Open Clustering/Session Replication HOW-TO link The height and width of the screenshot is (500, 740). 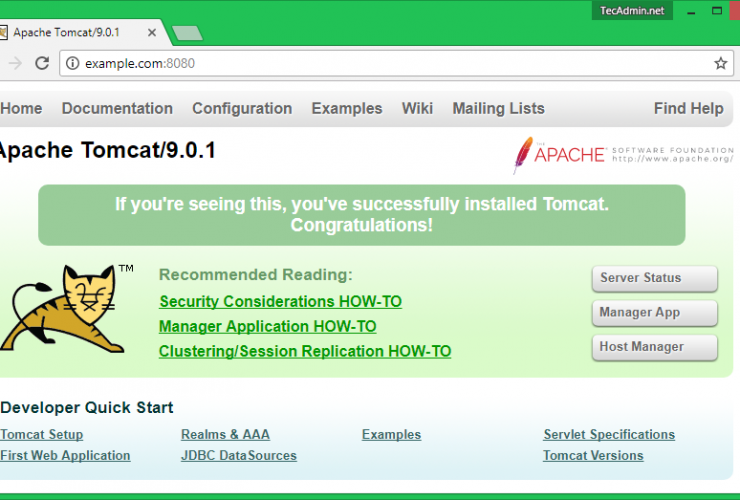click(305, 351)
